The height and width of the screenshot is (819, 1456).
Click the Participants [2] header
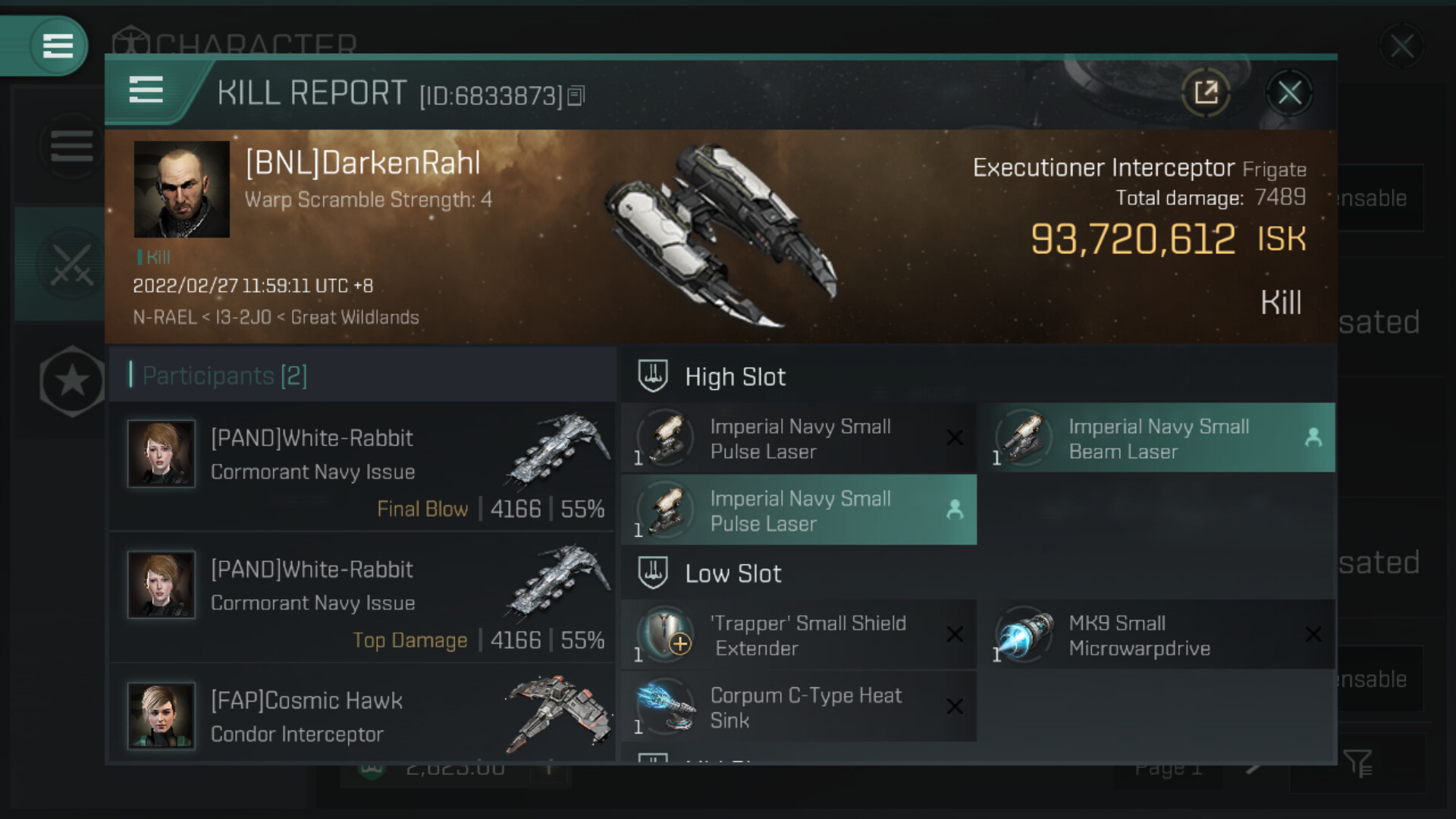tap(224, 375)
